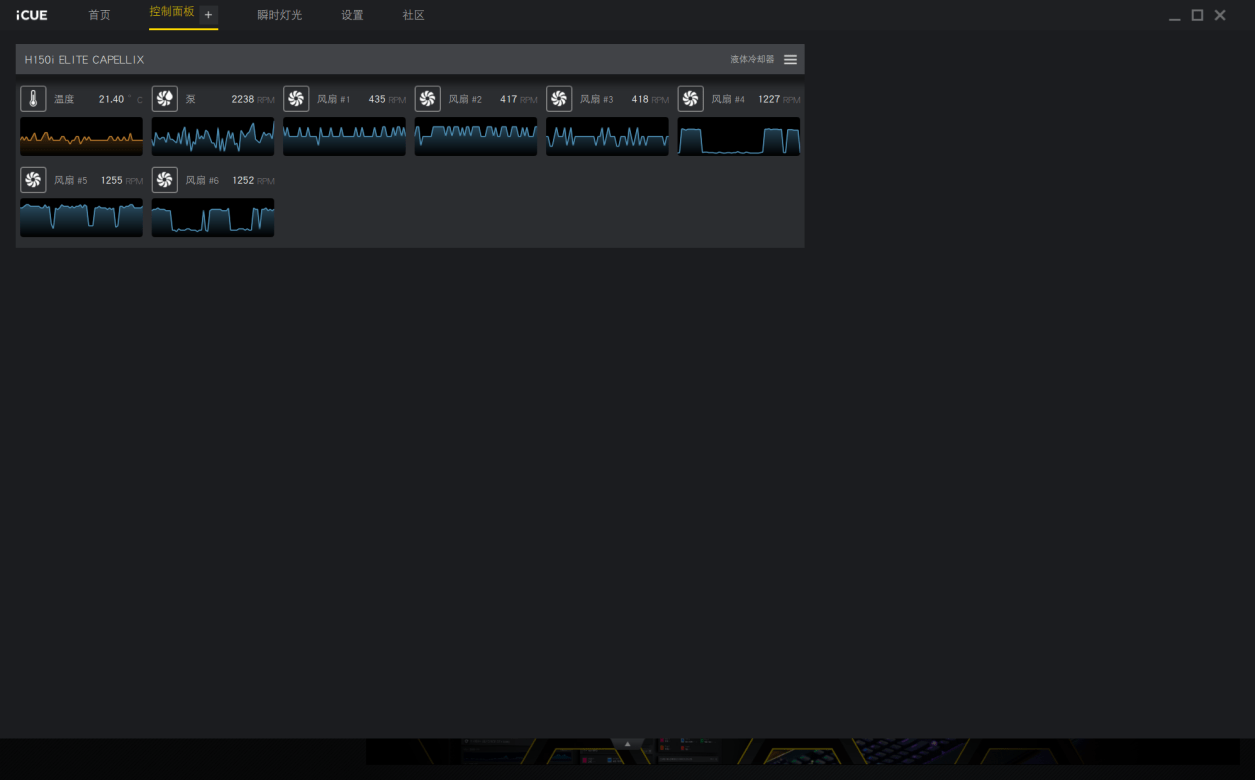Open the H150i panel hamburger menu
The image size is (1255, 780).
(790, 60)
